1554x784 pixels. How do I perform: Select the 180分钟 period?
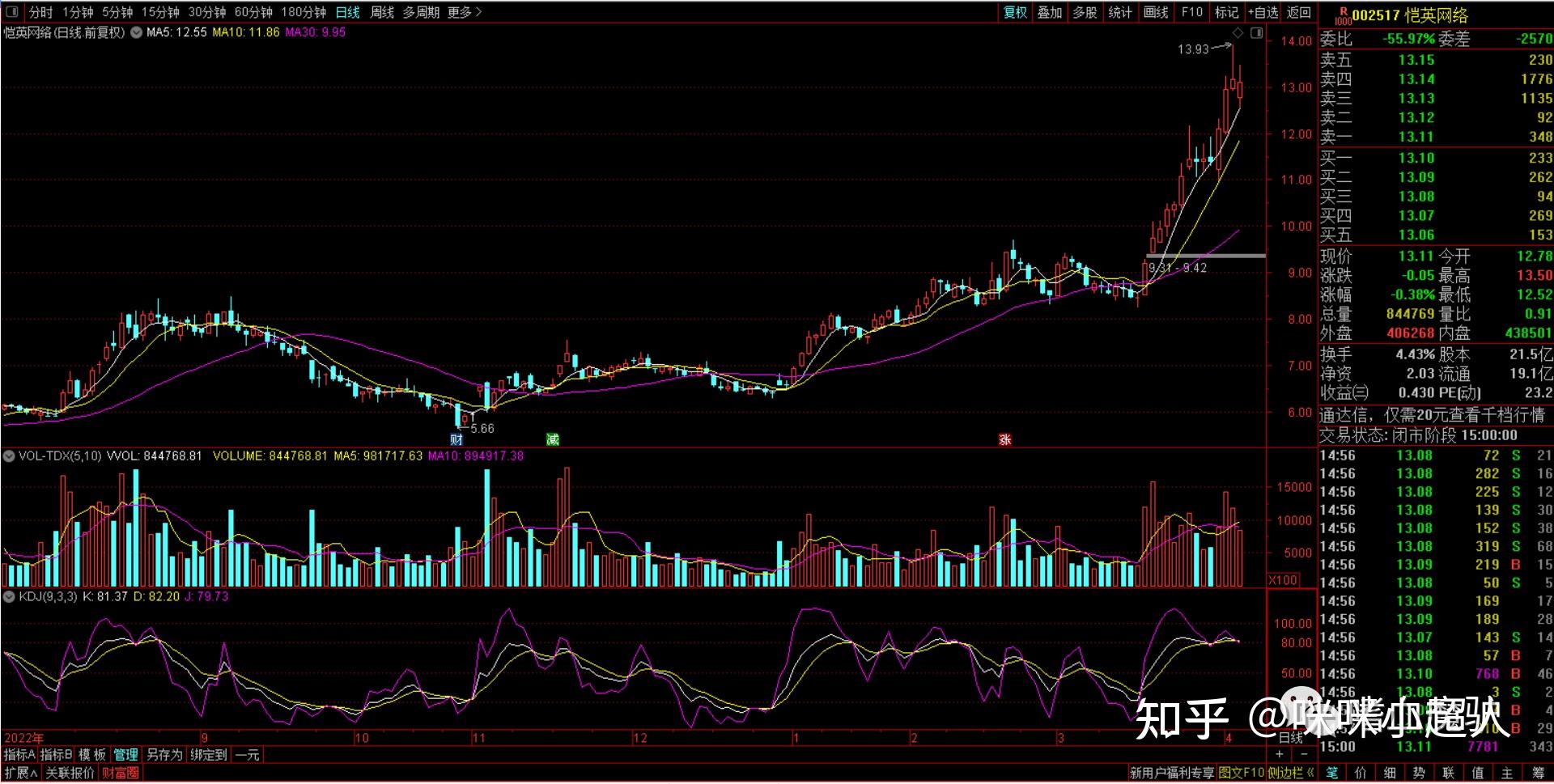point(304,12)
